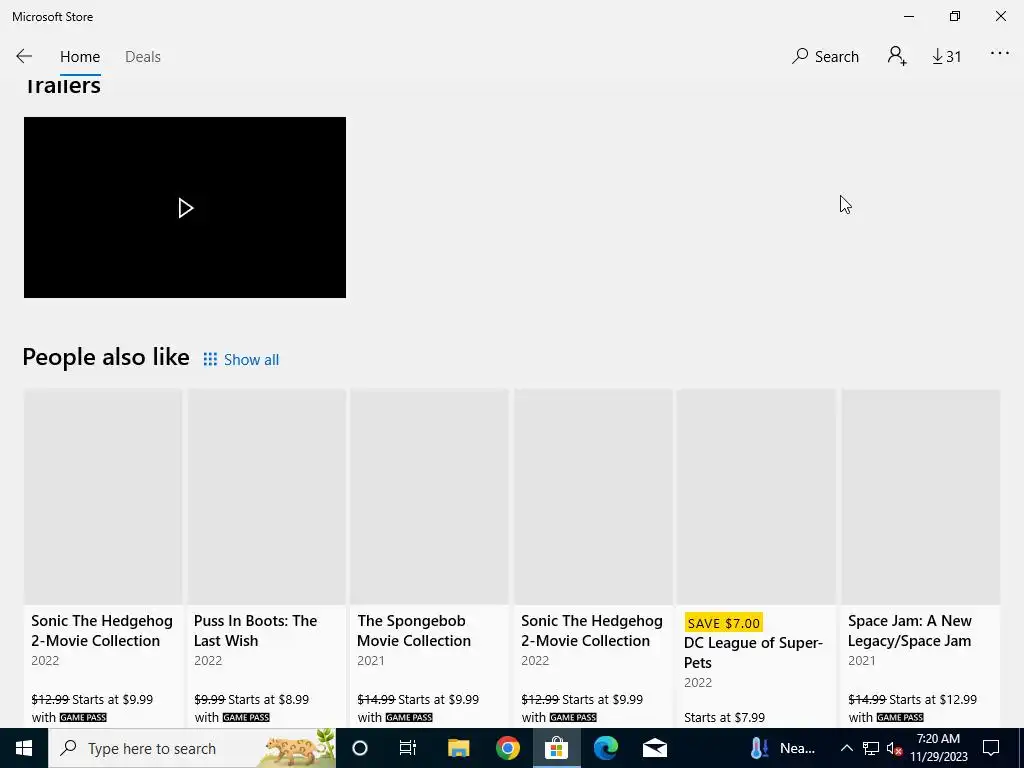Open the Home tab

[x=80, y=57]
